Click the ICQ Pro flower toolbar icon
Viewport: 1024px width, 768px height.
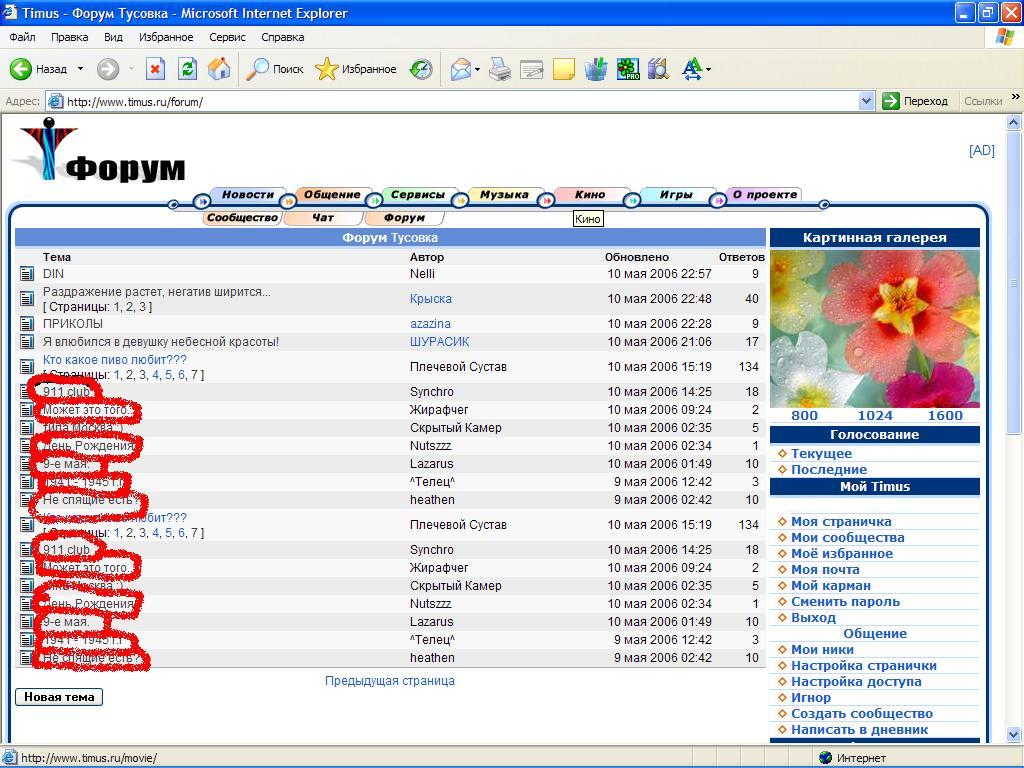627,69
